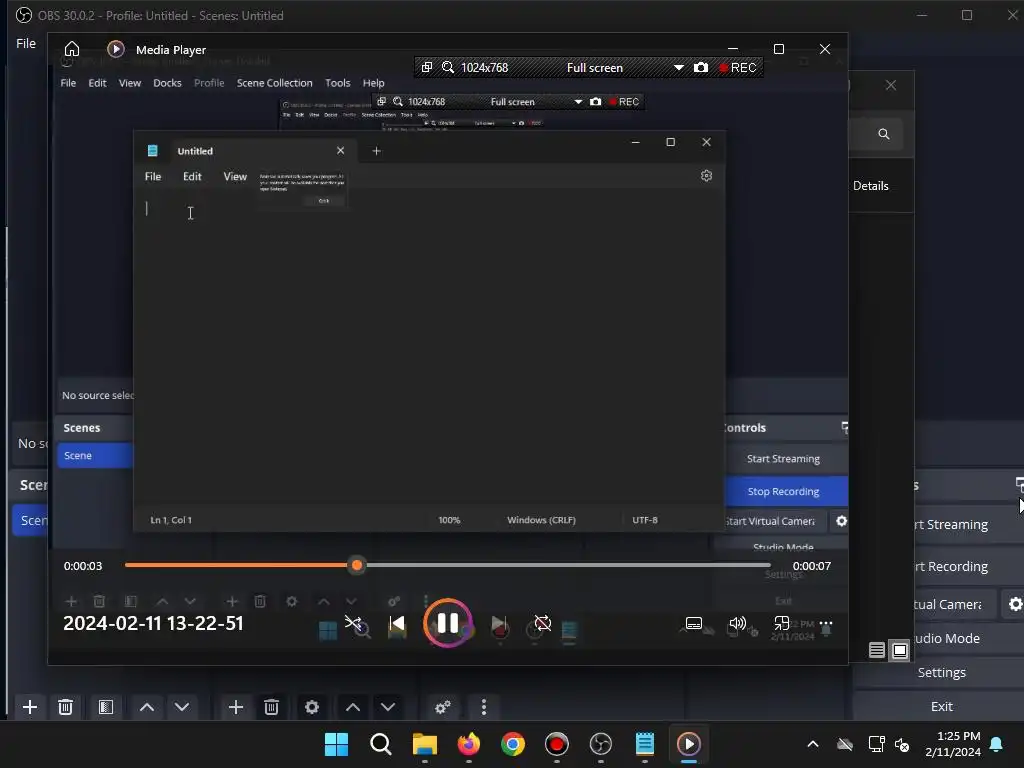Add a new scene in OBS
The height and width of the screenshot is (768, 1024).
click(x=29, y=707)
